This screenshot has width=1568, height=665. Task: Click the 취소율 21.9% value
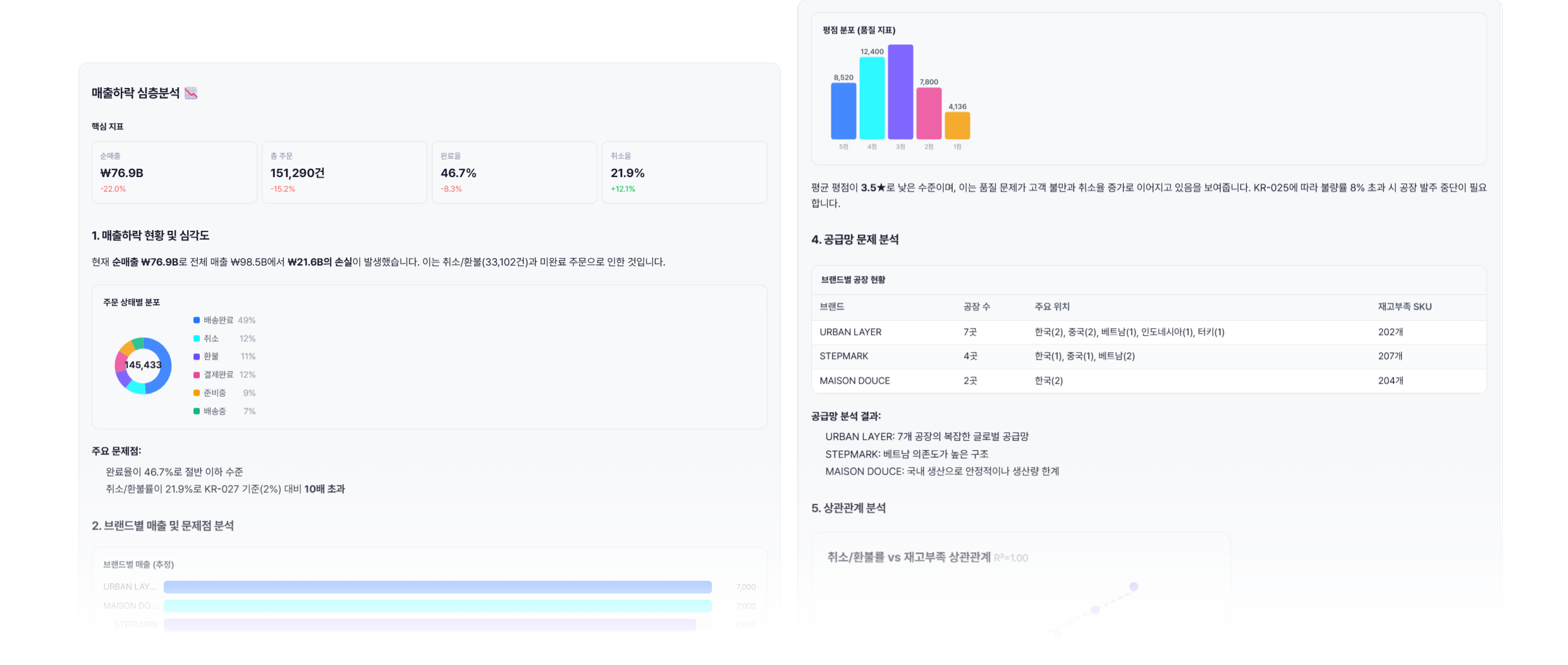point(628,173)
